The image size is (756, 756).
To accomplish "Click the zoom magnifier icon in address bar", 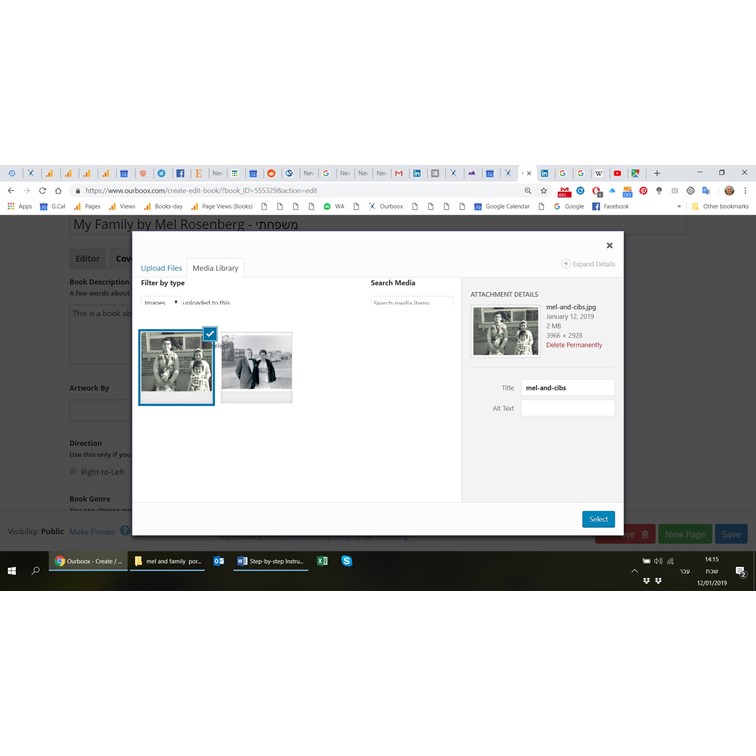I will [x=528, y=190].
